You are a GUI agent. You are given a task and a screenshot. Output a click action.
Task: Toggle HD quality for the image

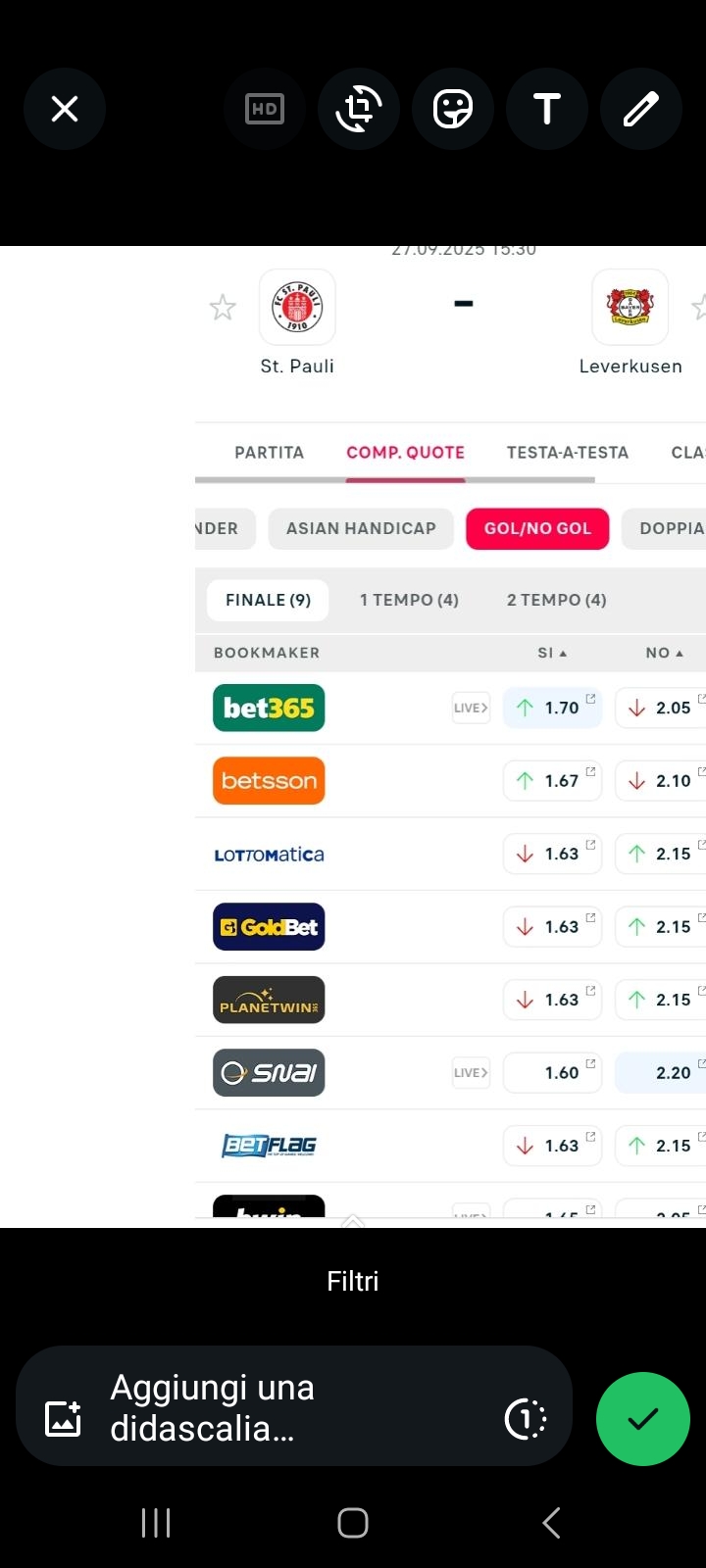[x=265, y=109]
